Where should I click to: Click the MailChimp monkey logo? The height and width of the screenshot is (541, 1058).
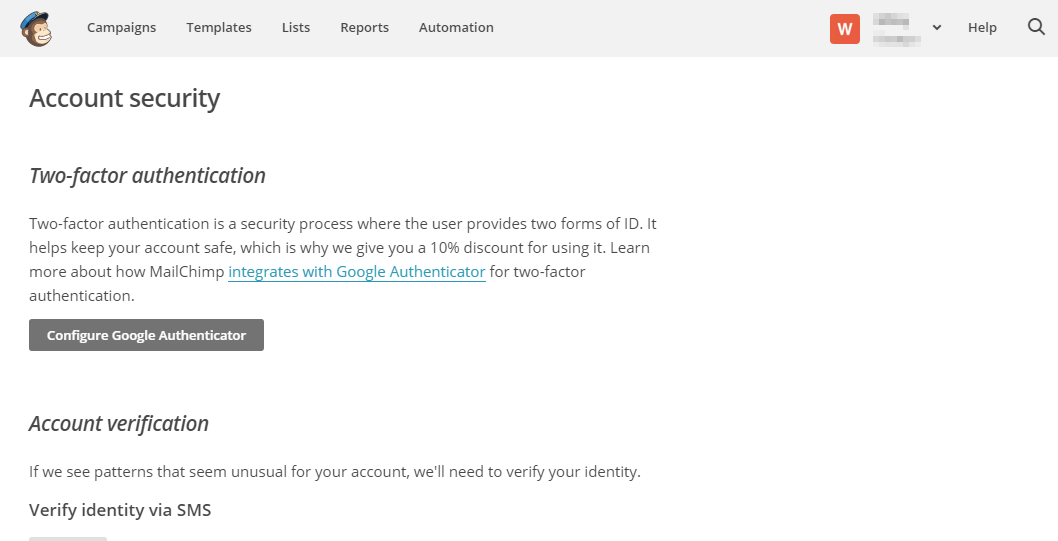36,28
